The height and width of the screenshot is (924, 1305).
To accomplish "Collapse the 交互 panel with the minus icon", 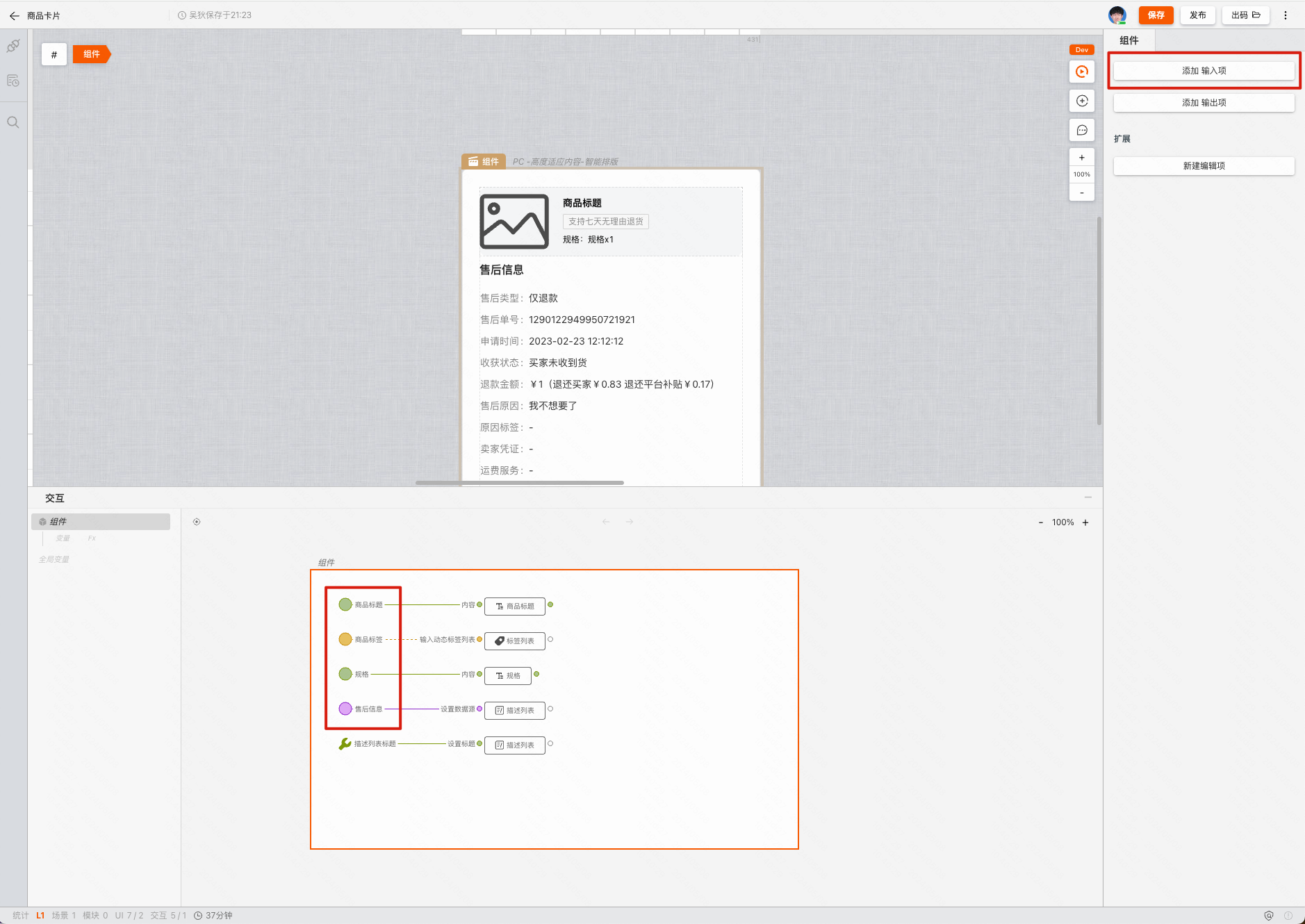I will pos(1088,497).
